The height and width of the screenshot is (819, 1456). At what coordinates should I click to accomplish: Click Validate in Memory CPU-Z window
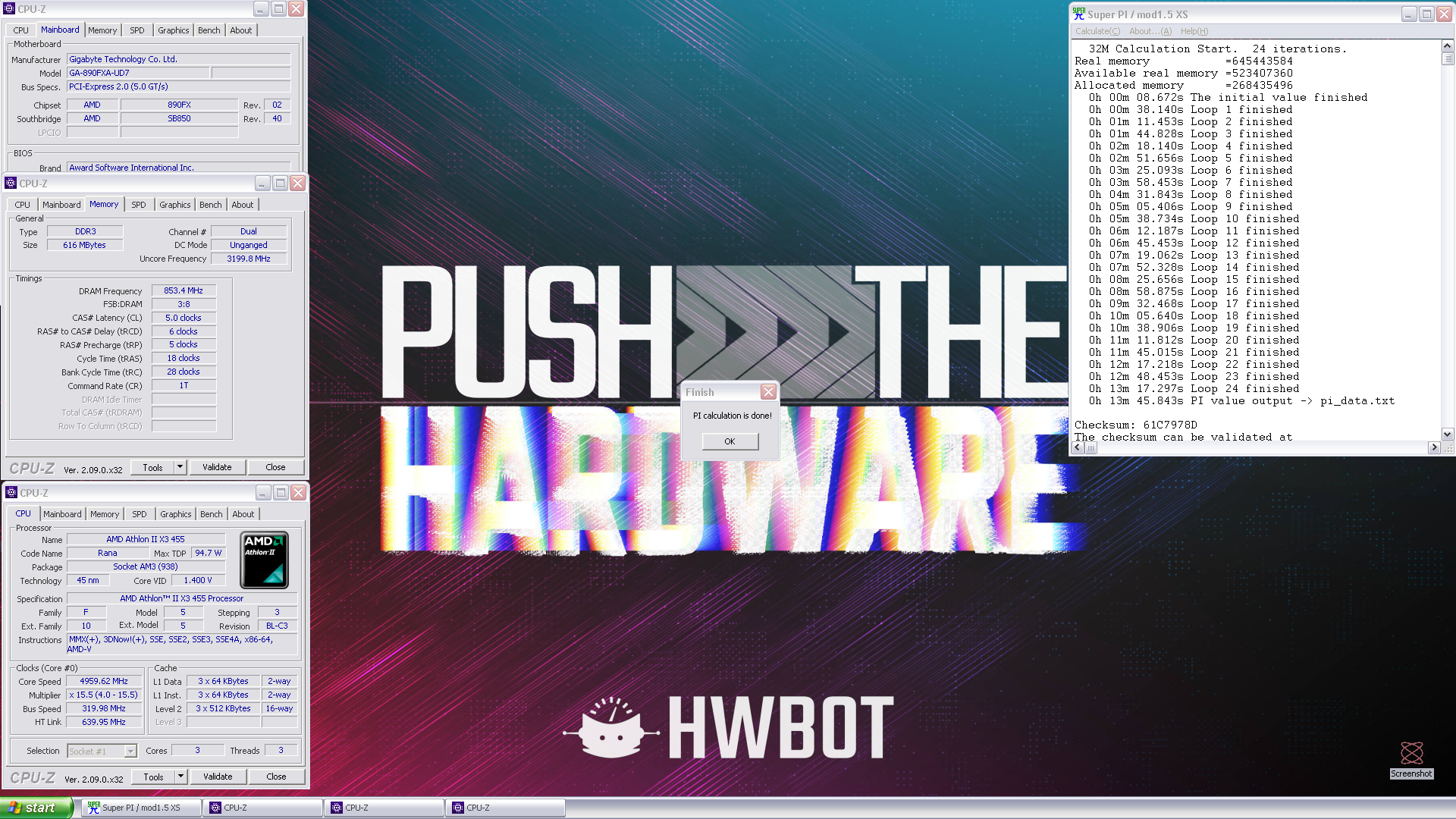[217, 468]
